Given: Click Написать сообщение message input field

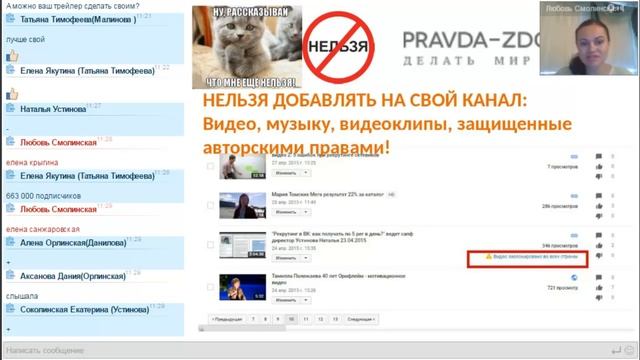Looking at the screenshot, I should [306, 350].
